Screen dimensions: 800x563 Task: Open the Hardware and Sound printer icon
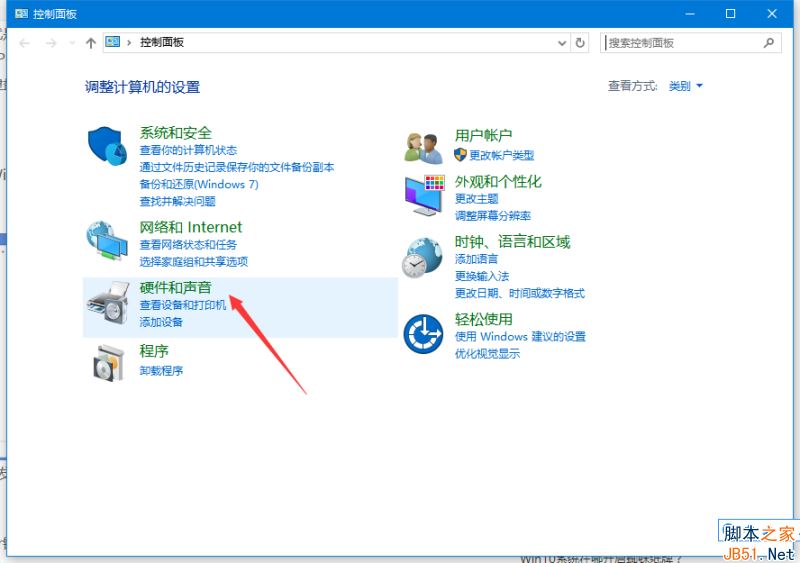coord(108,302)
